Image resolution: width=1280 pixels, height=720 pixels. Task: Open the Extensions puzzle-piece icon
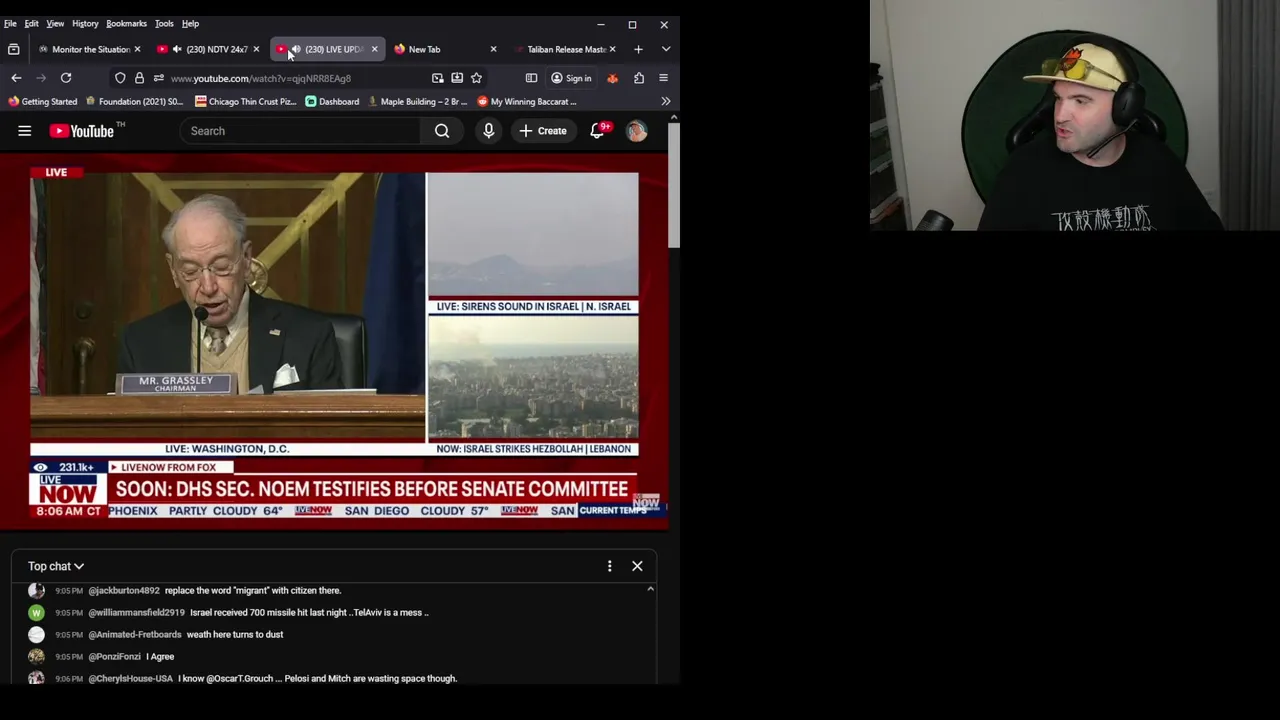(639, 78)
